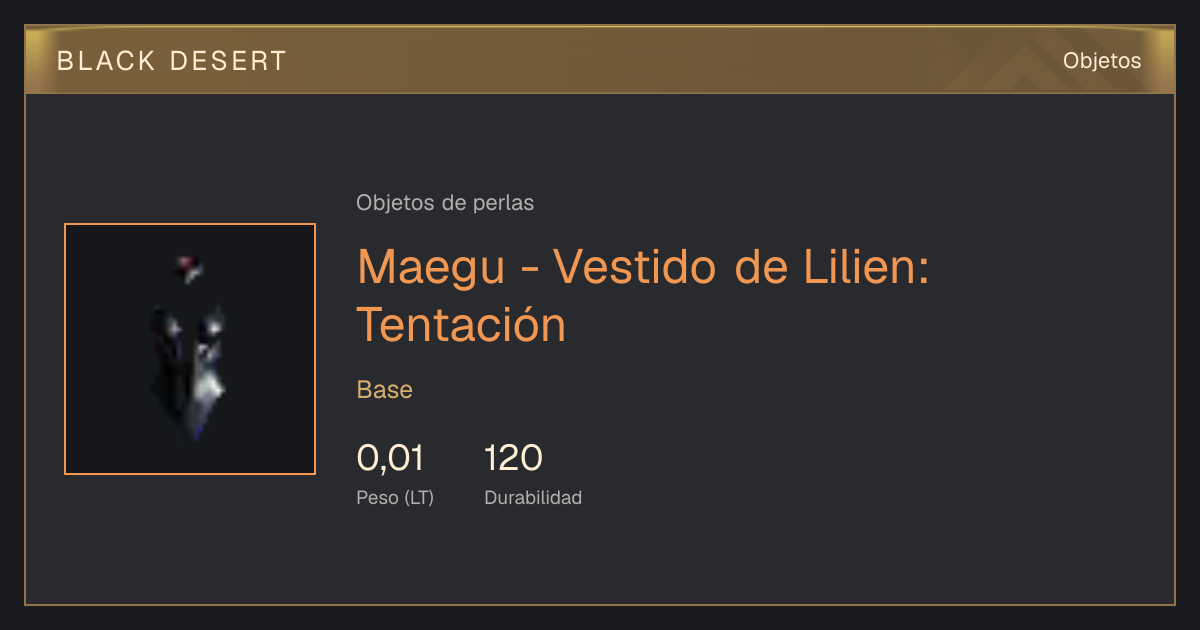The width and height of the screenshot is (1200, 630).
Task: Click the 120 durability value
Action: [x=513, y=458]
